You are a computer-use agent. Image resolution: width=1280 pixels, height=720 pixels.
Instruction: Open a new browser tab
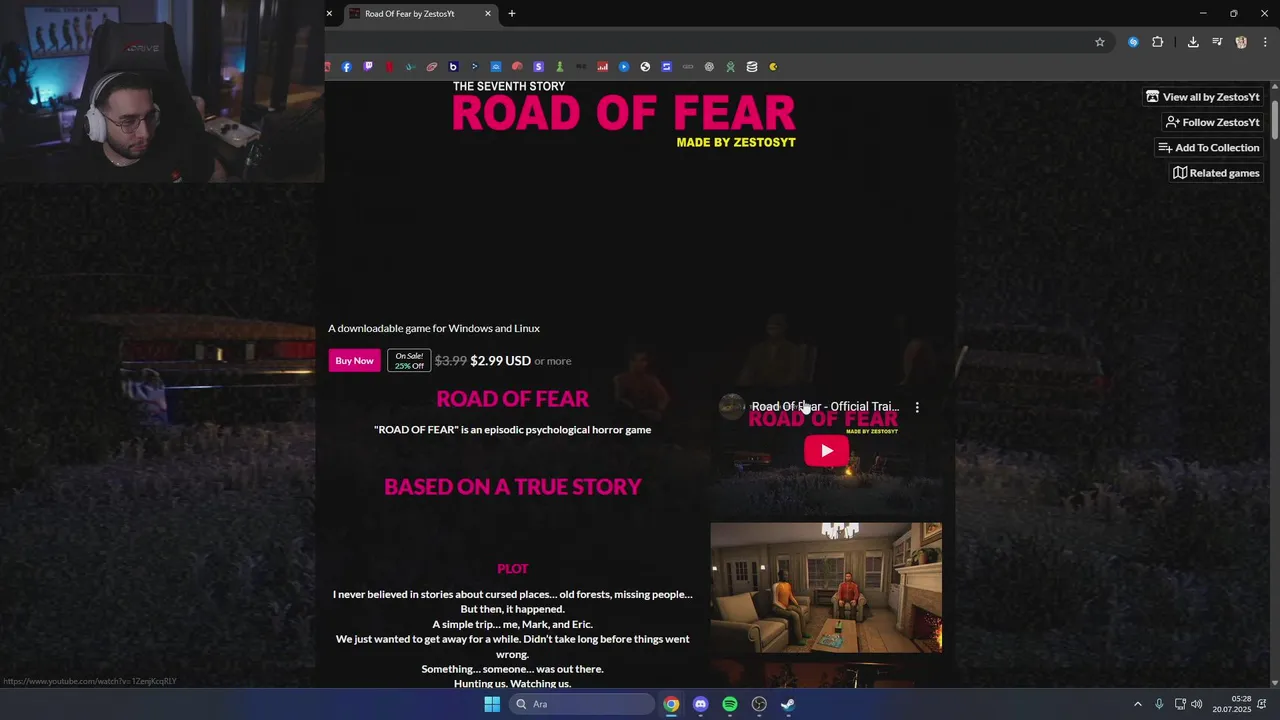pyautogui.click(x=512, y=14)
